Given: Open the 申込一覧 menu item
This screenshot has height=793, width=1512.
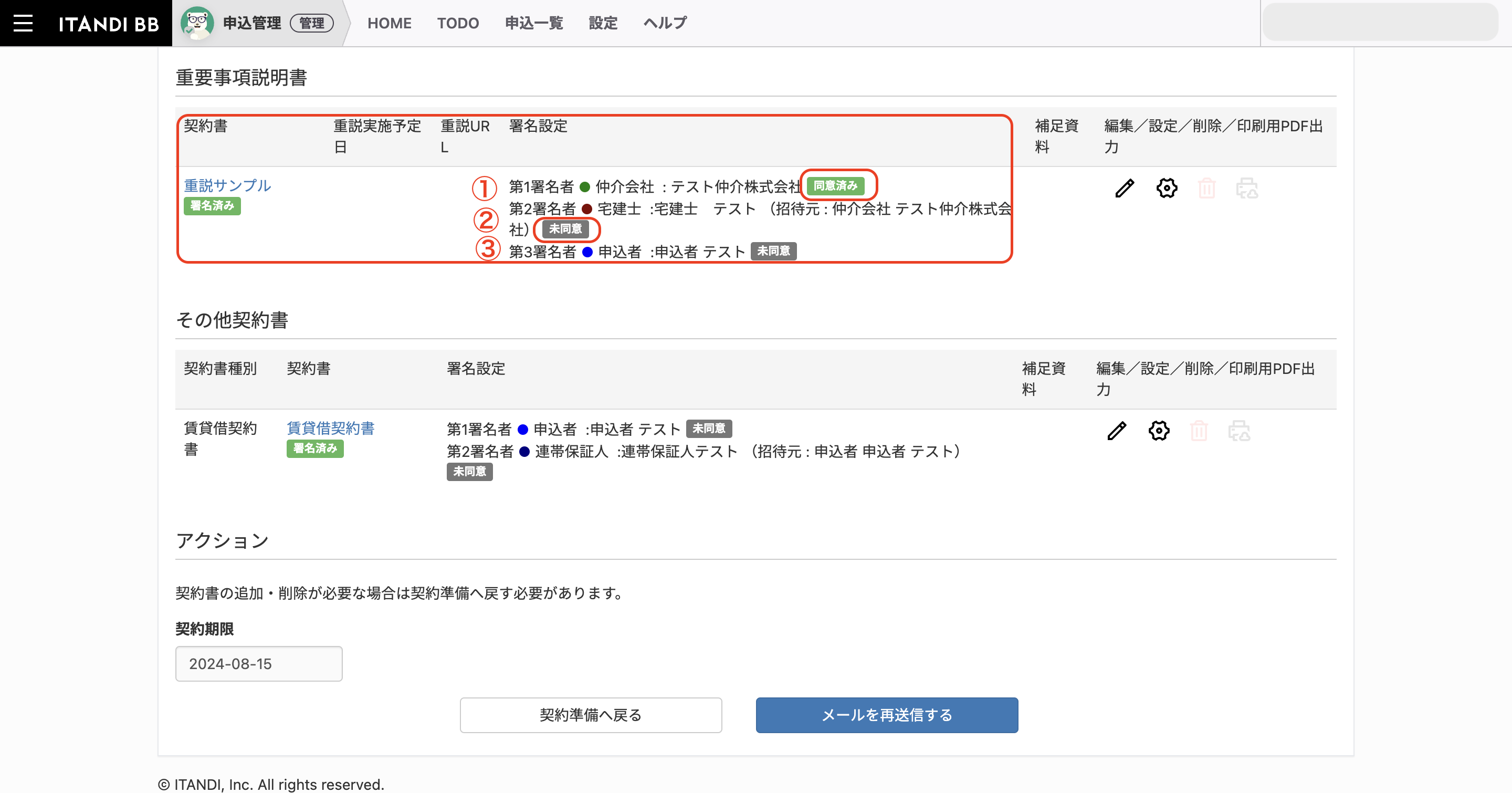Looking at the screenshot, I should tap(533, 23).
